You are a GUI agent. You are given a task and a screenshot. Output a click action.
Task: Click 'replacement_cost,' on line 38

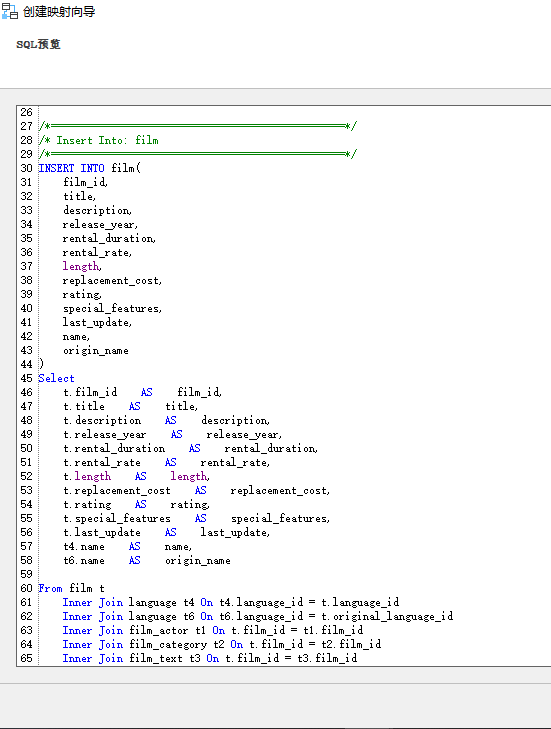click(x=113, y=280)
